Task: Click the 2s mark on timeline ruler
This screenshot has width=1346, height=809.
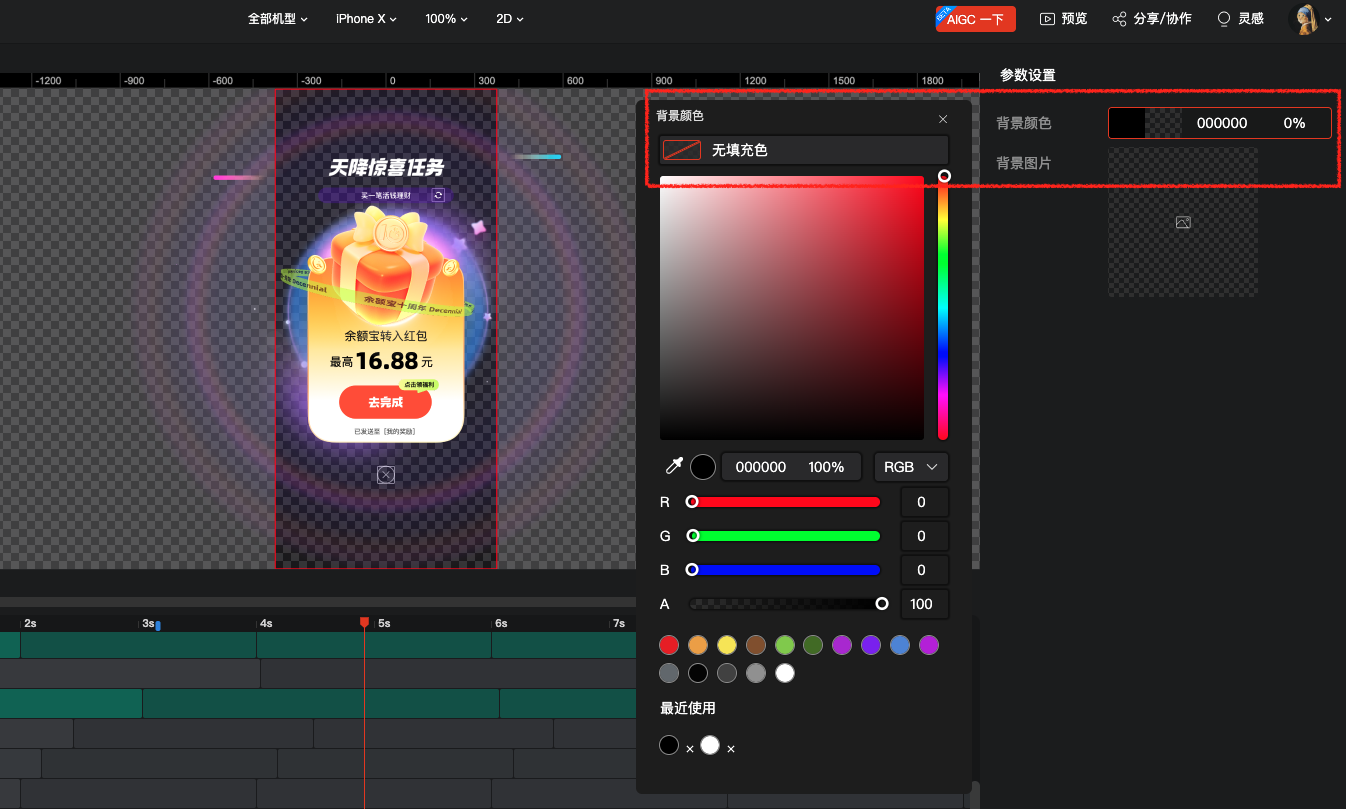Action: click(30, 623)
